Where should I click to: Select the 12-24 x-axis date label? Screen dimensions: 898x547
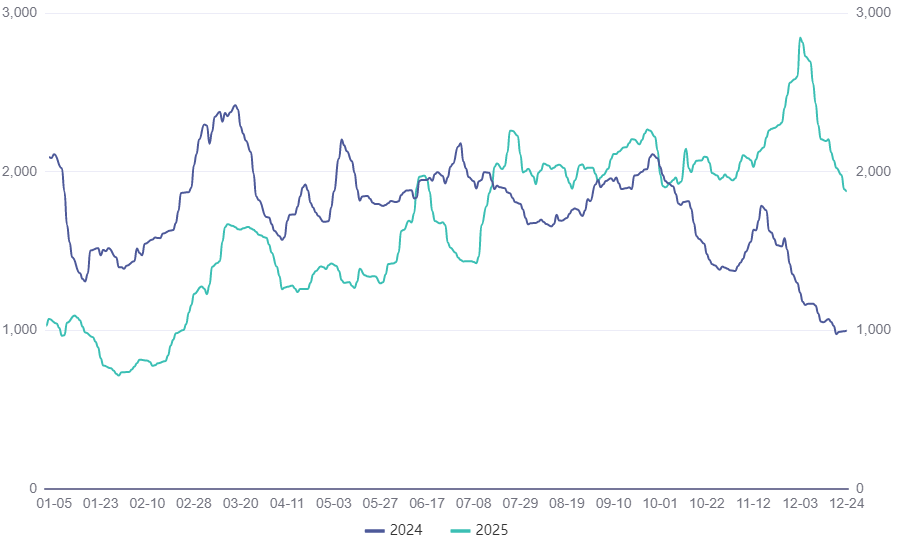tap(847, 504)
